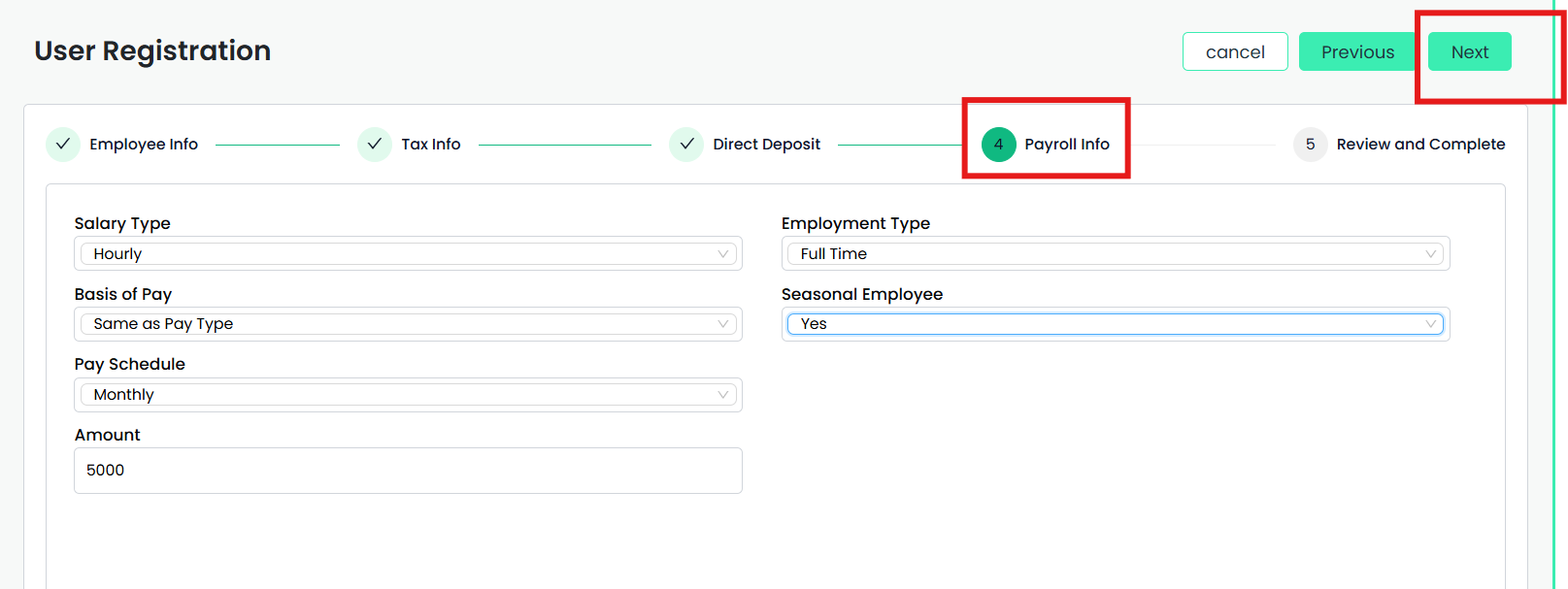Go back with the Previous button

(x=1357, y=51)
